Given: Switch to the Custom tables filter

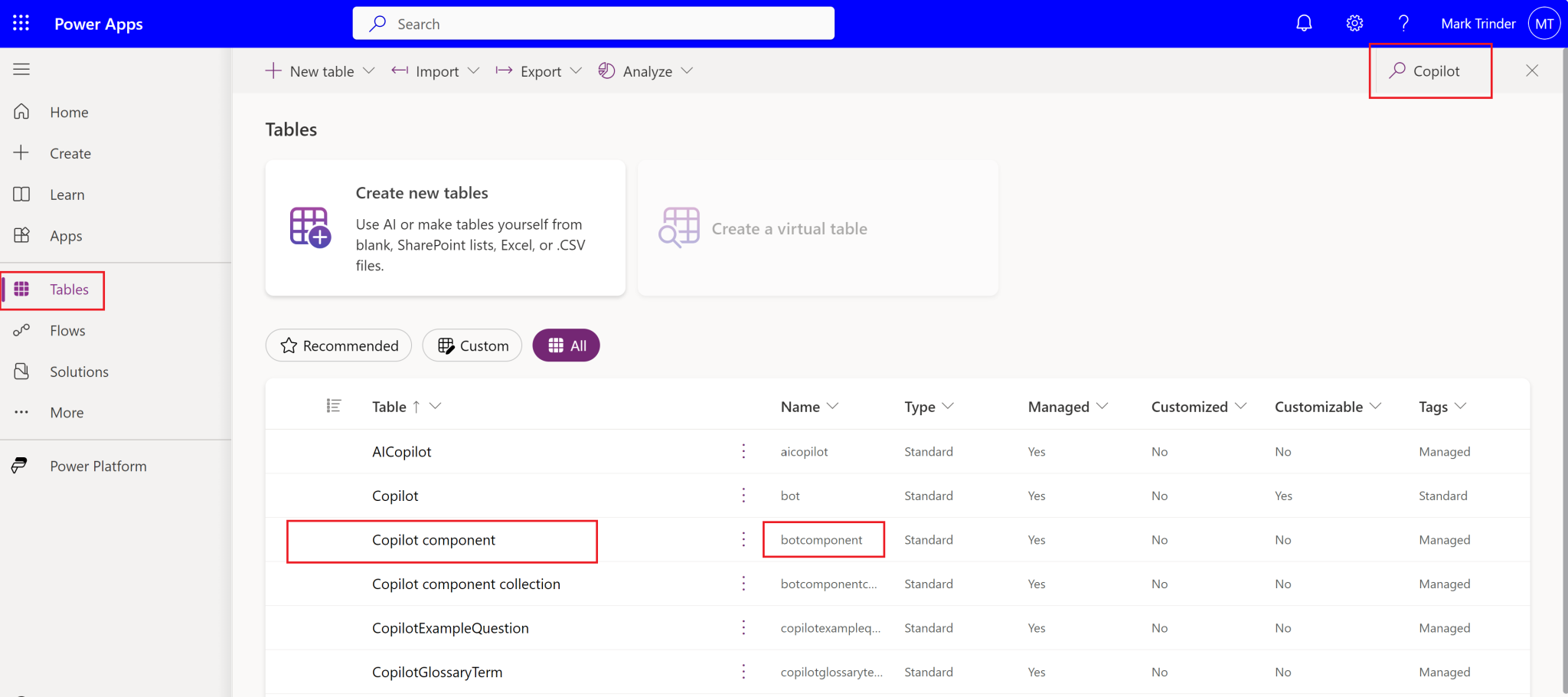Looking at the screenshot, I should [472, 345].
